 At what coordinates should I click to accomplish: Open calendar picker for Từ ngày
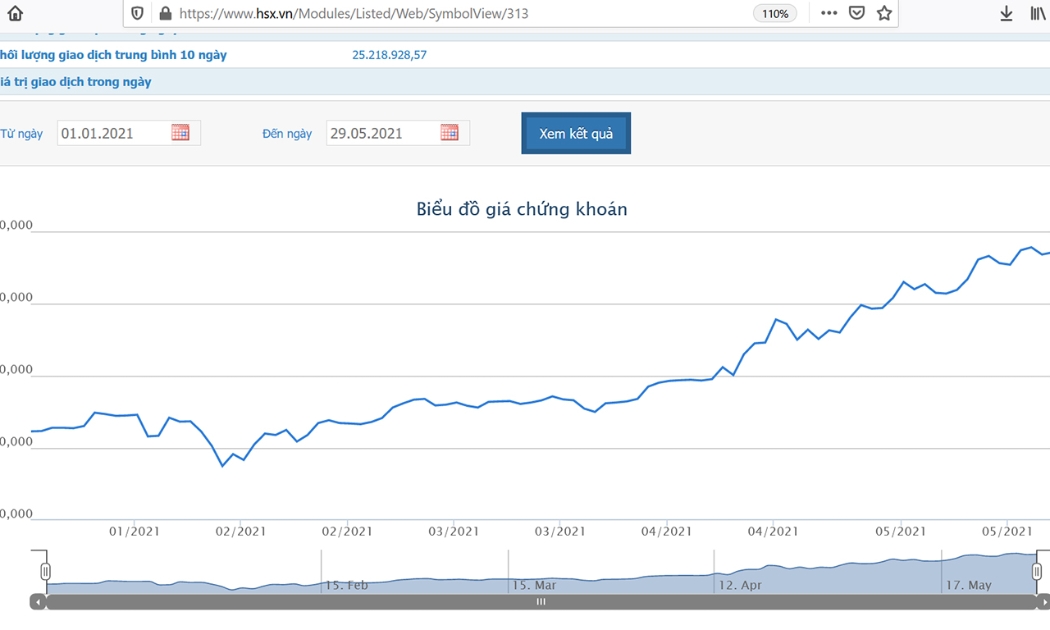pyautogui.click(x=180, y=133)
